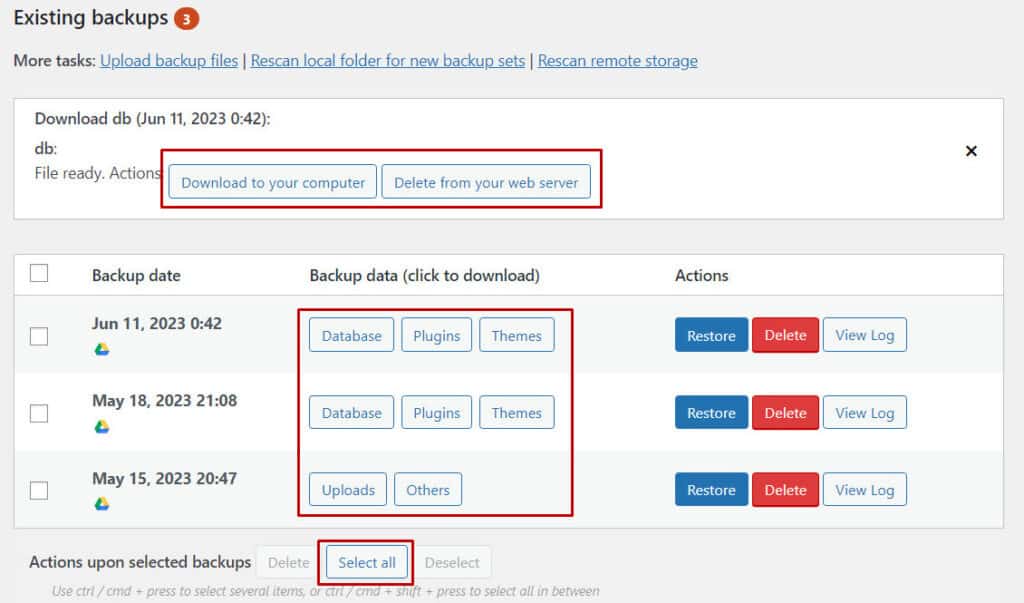
Task: Select all existing backups
Action: (366, 562)
